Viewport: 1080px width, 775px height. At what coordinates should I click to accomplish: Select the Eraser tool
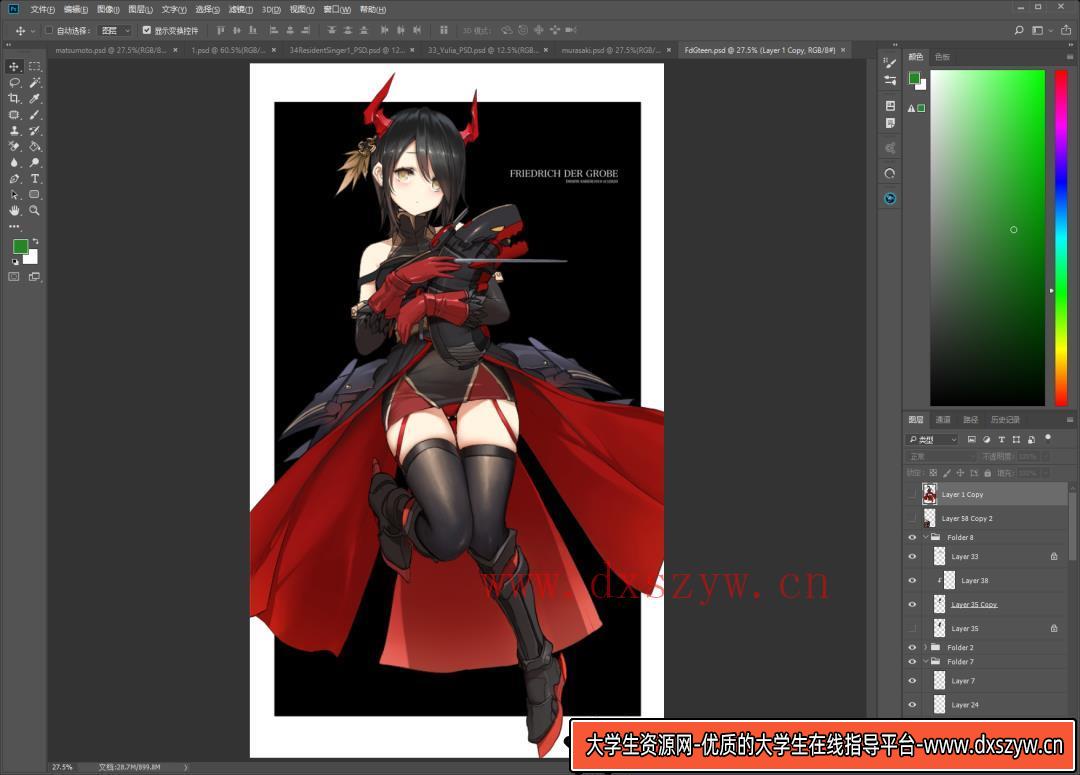[14, 146]
